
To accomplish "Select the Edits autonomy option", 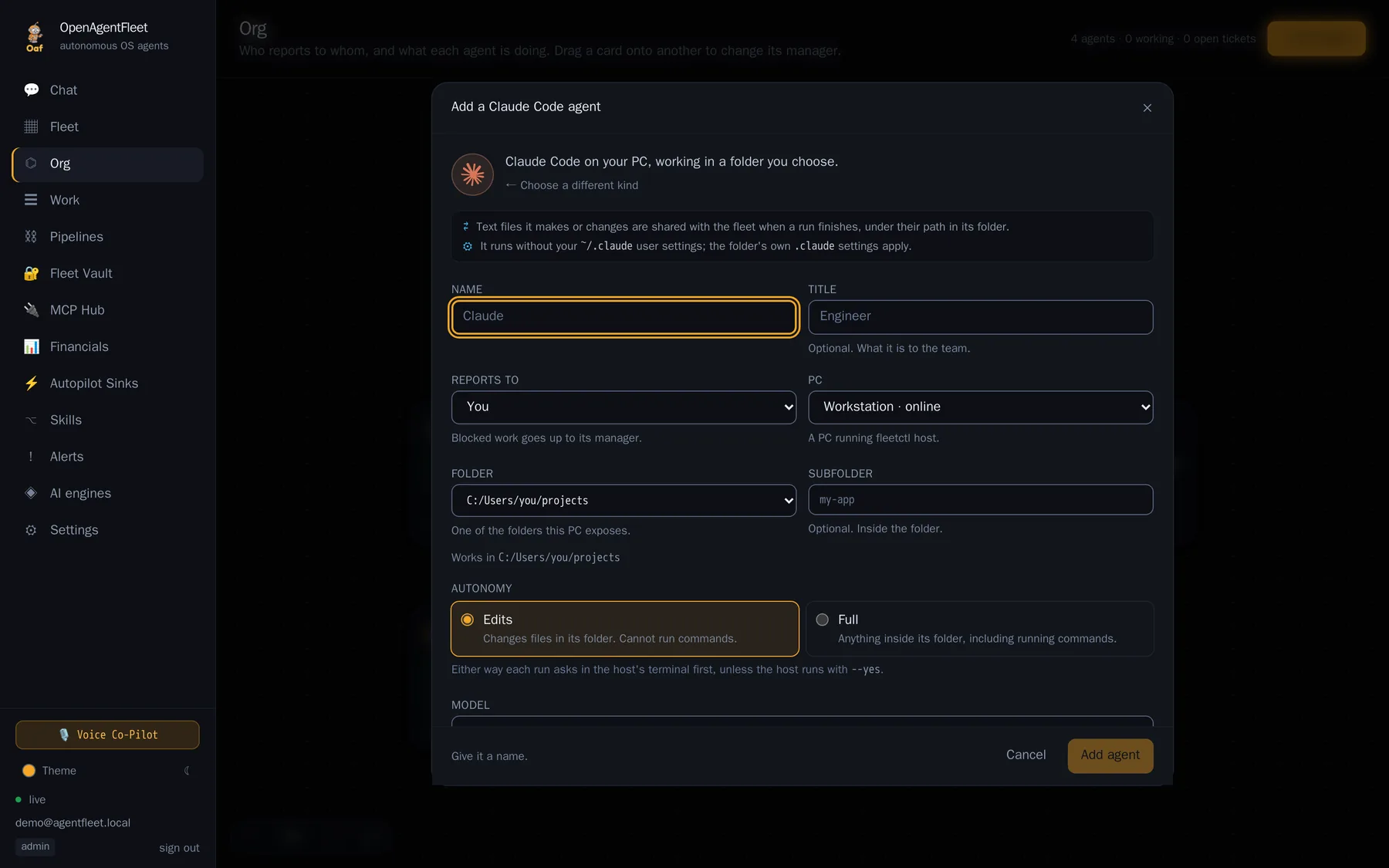I will coord(624,629).
